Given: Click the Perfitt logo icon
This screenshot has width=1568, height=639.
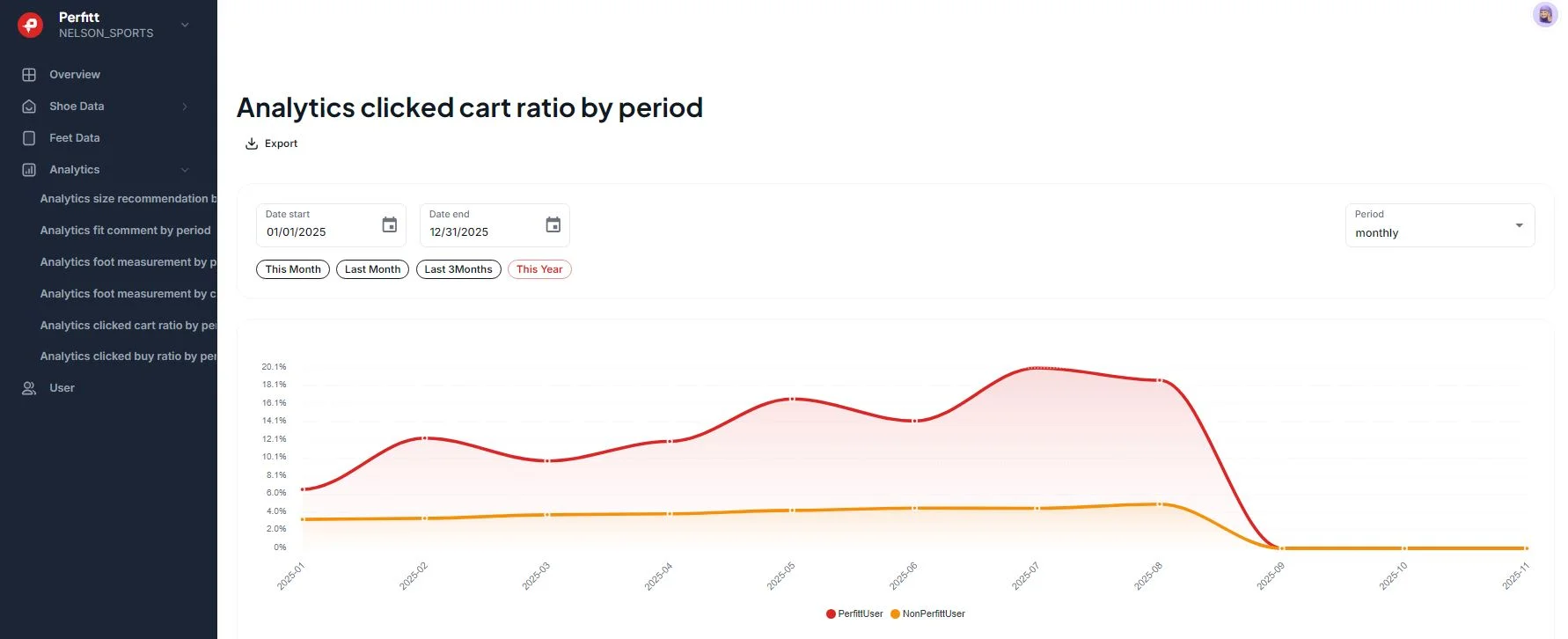Looking at the screenshot, I should [x=31, y=25].
